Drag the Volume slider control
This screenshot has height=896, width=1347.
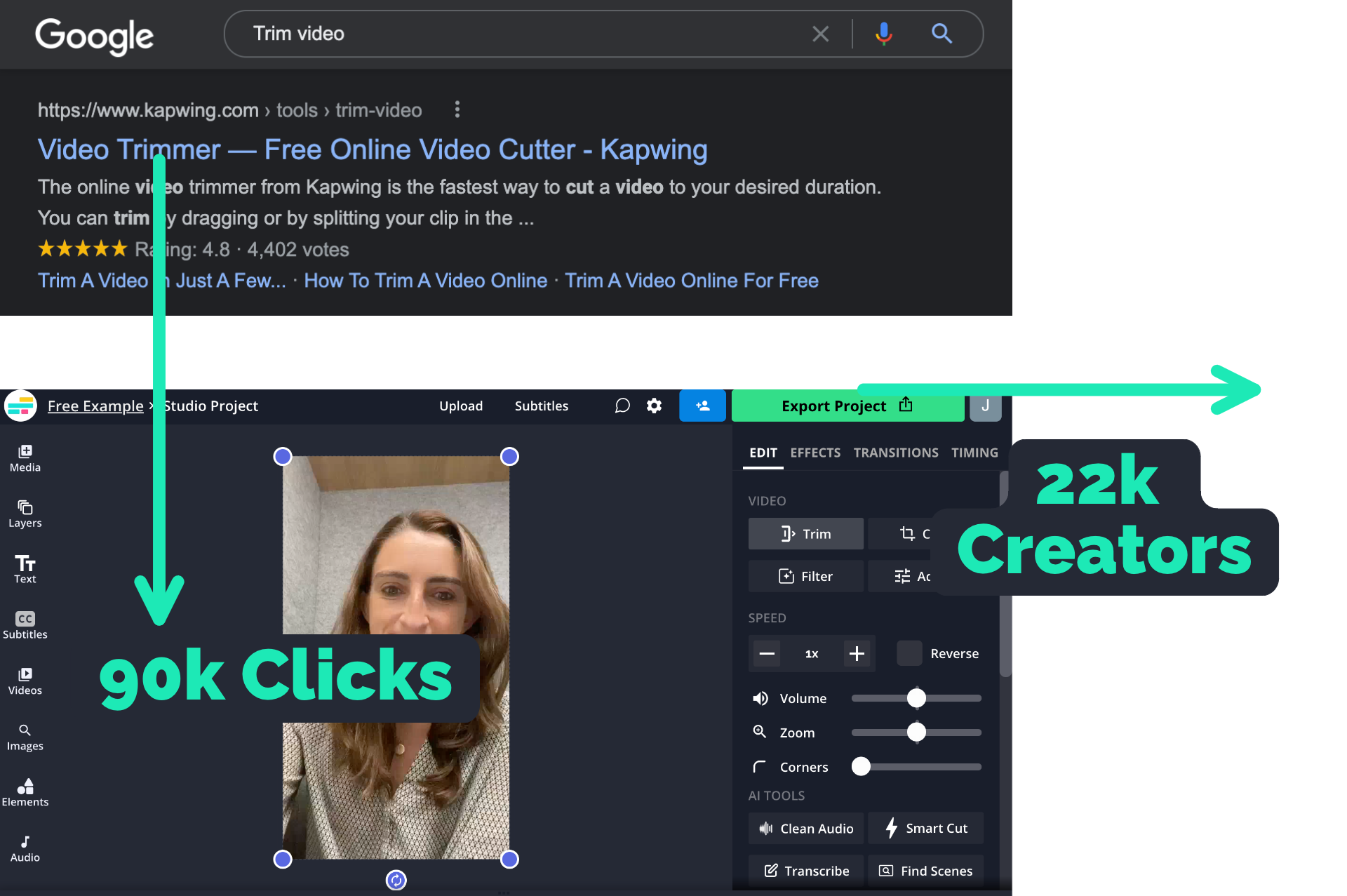click(x=917, y=697)
